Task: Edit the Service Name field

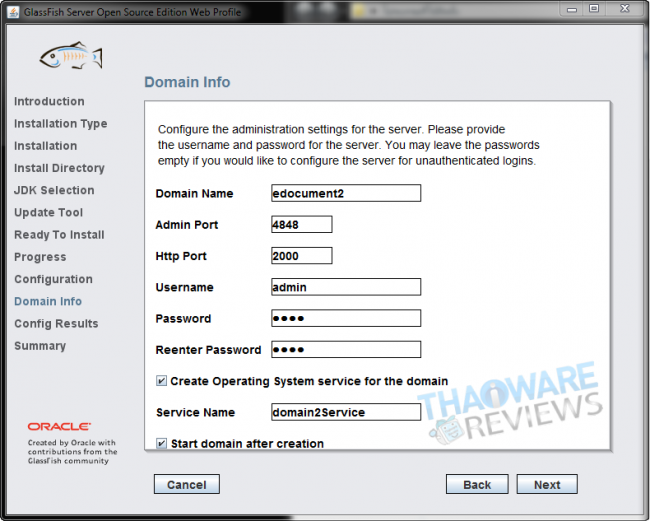Action: click(346, 412)
